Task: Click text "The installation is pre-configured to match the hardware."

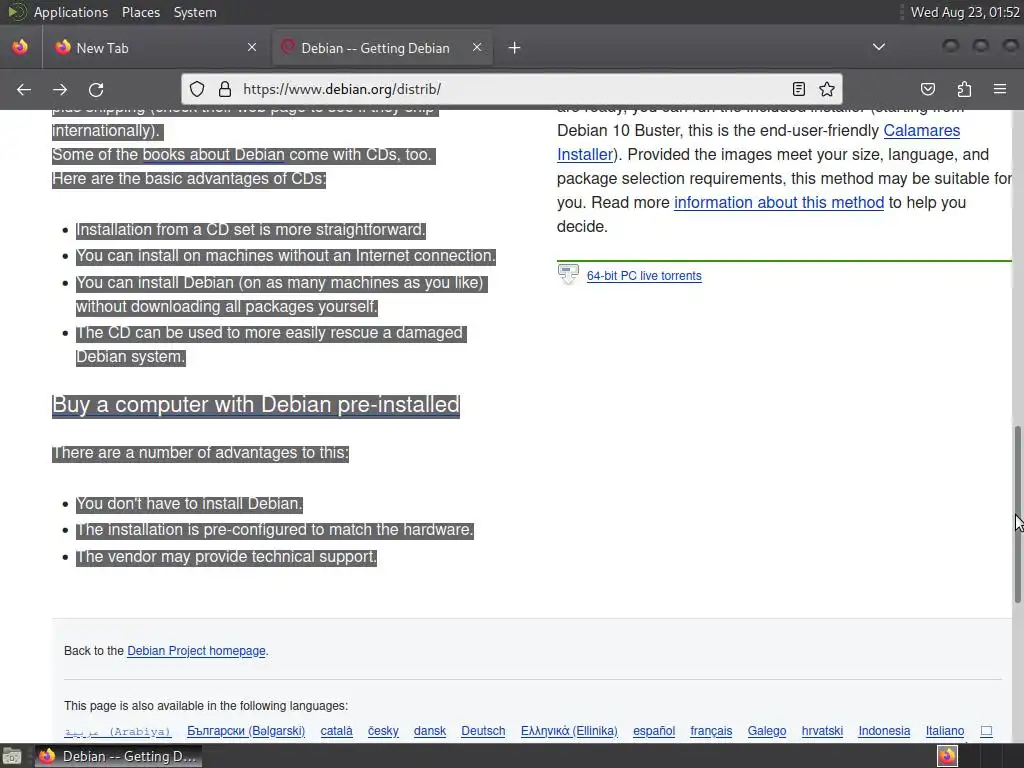Action: (274, 530)
